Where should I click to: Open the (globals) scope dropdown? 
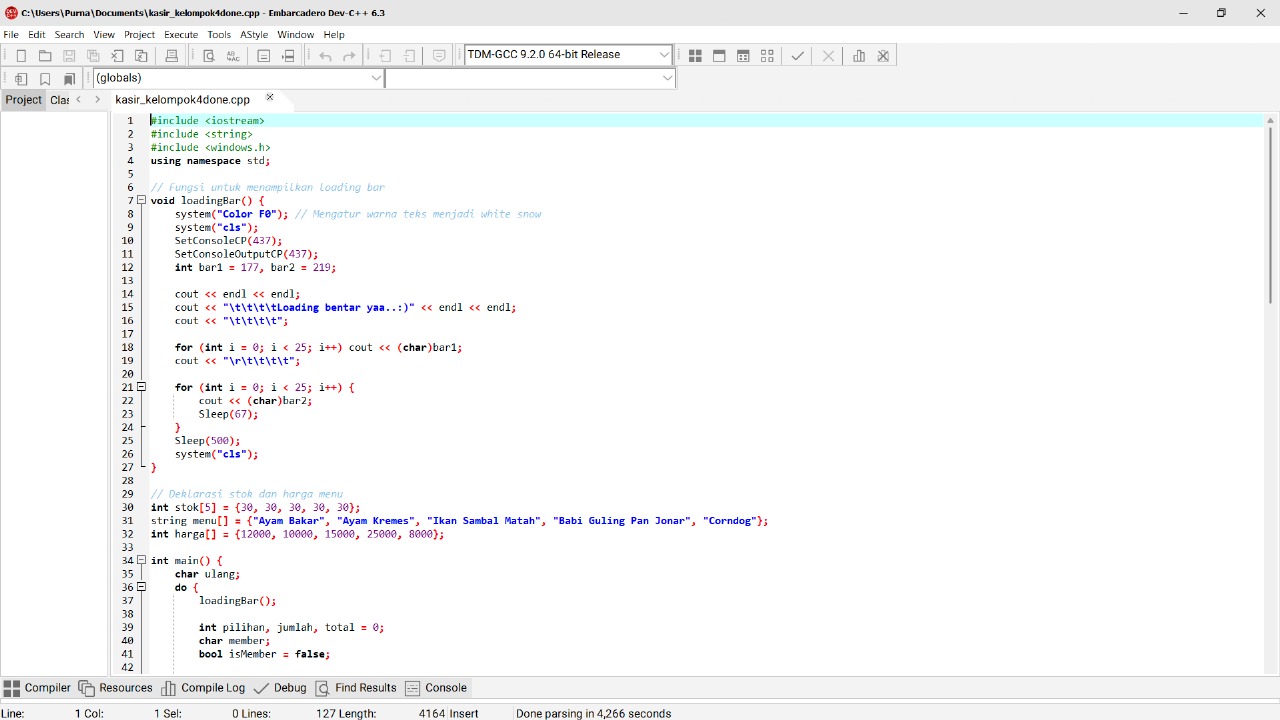pyautogui.click(x=376, y=78)
